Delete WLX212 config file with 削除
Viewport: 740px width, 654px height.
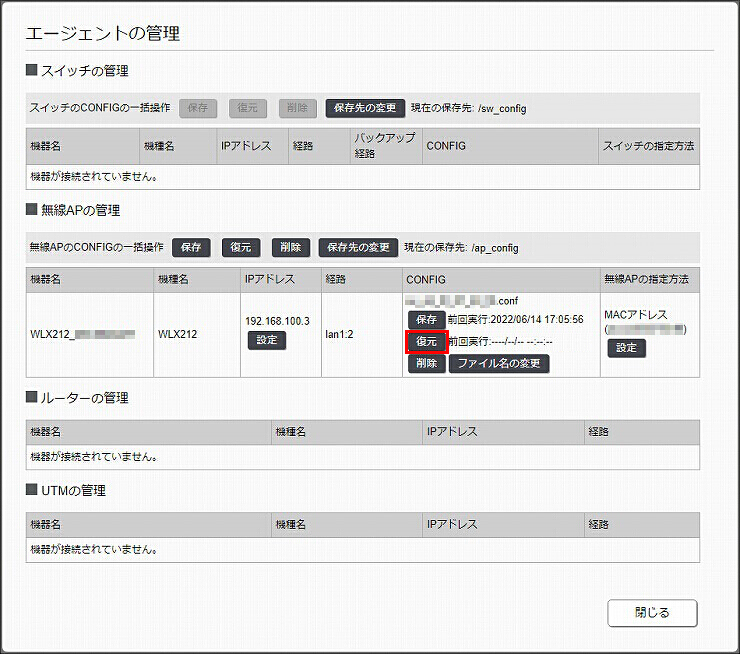click(x=427, y=363)
